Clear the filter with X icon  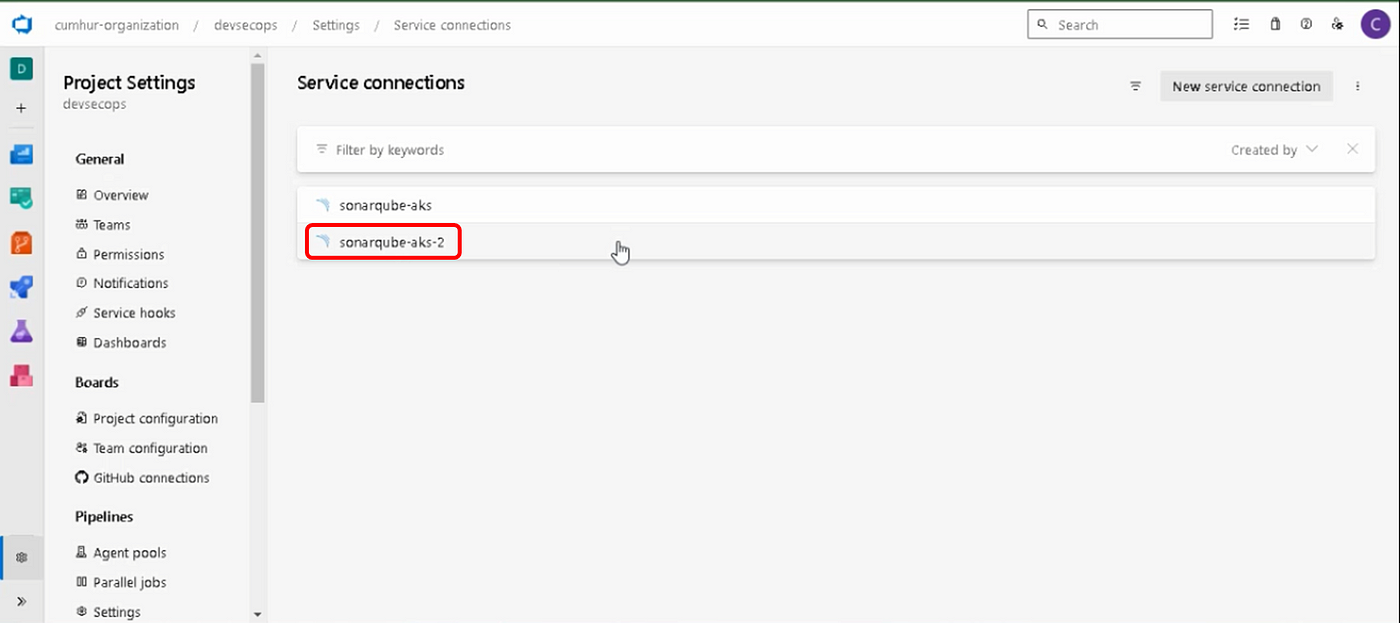tap(1352, 149)
